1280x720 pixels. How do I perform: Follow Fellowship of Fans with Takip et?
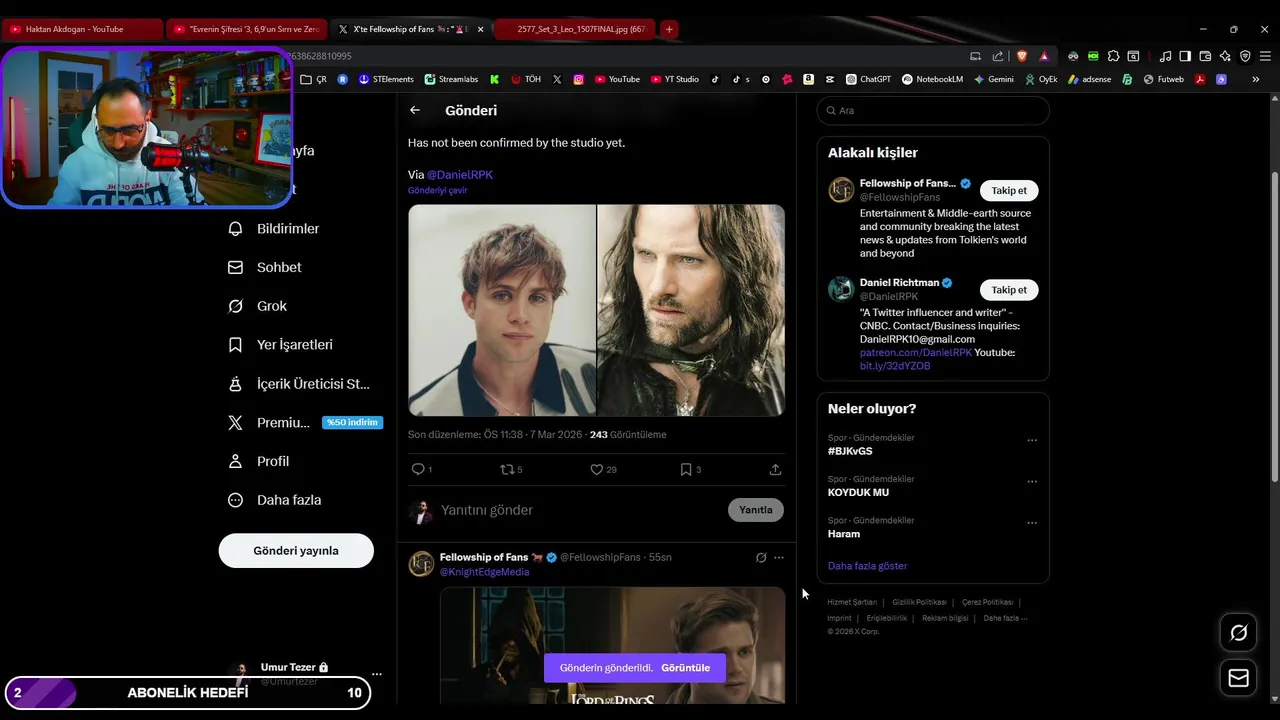coord(1009,190)
